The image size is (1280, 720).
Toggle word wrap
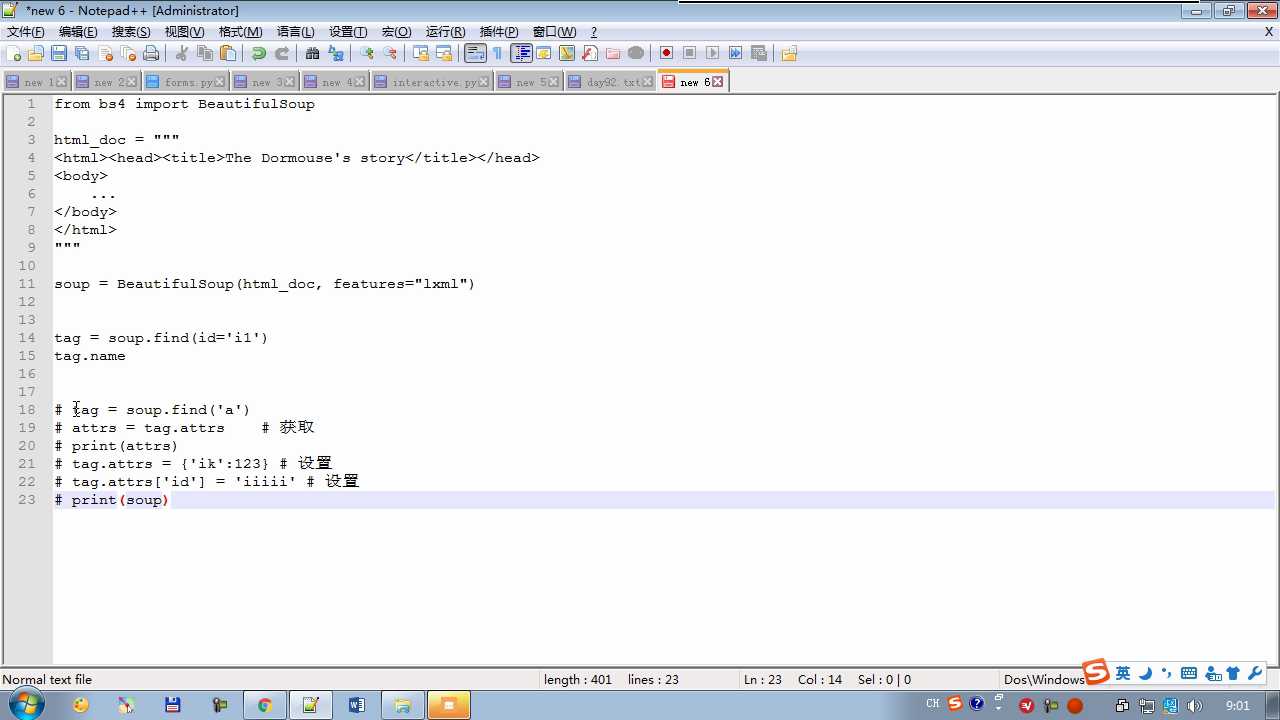(x=475, y=53)
